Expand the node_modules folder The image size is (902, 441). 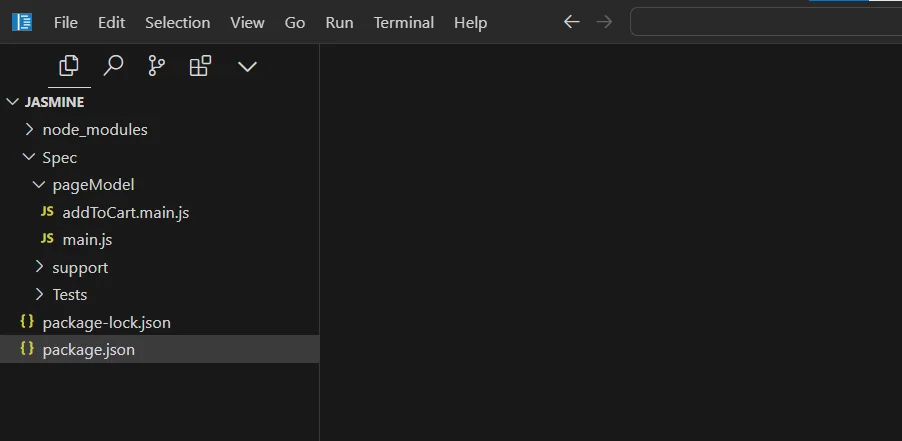click(94, 130)
